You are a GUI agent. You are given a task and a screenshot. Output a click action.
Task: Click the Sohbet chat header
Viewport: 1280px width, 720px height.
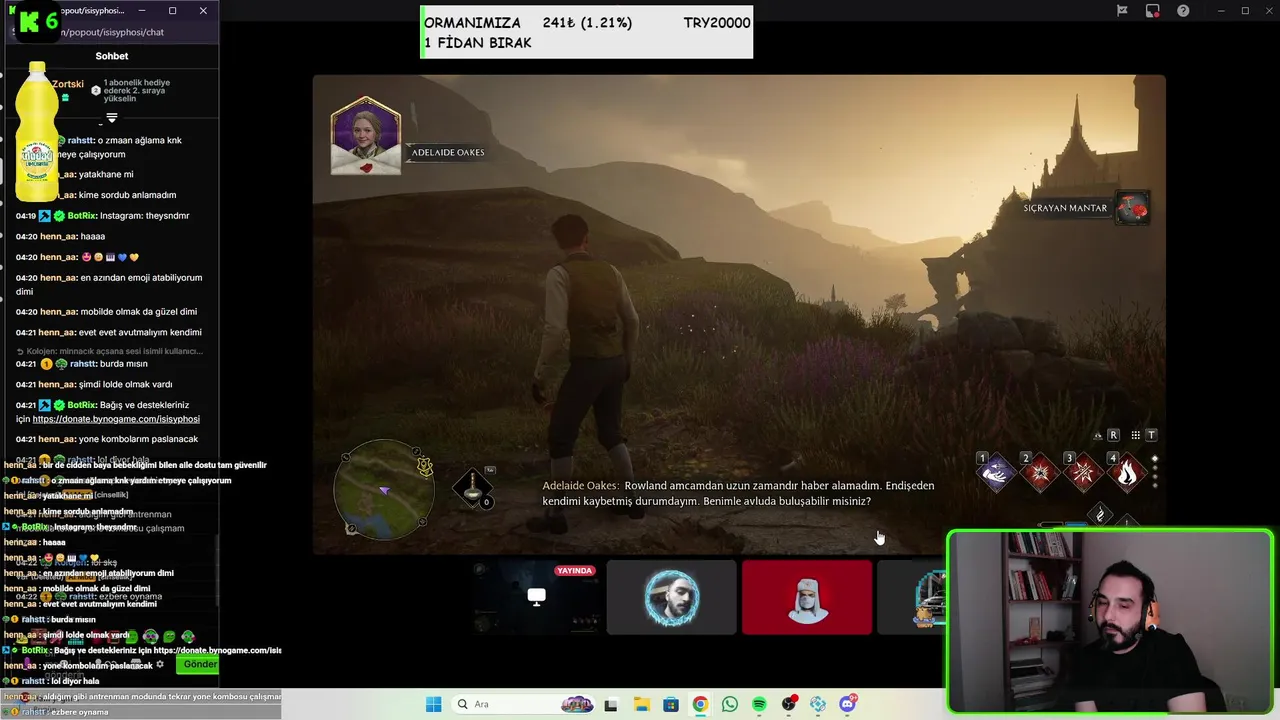111,56
